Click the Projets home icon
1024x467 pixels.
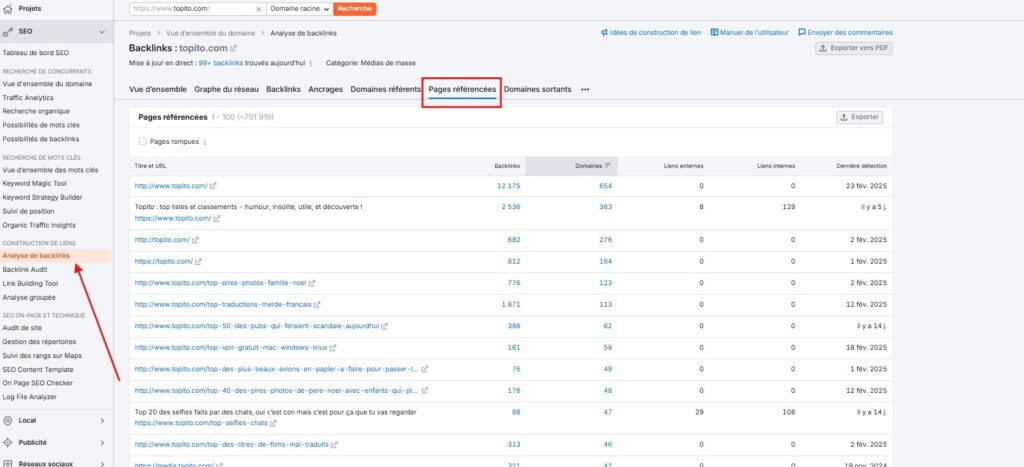click(x=8, y=9)
